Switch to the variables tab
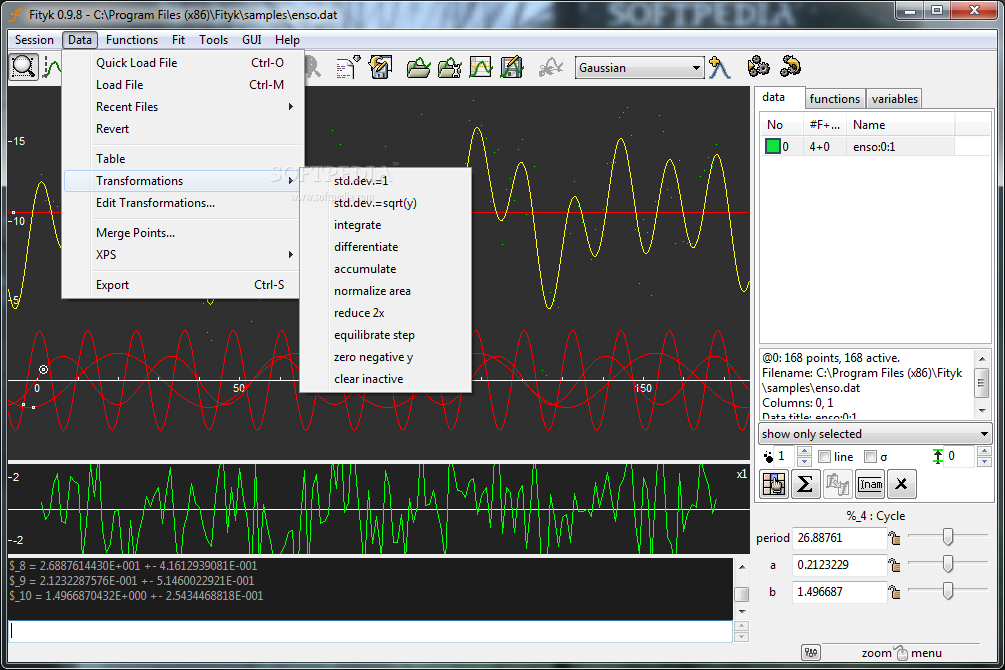The height and width of the screenshot is (670, 1005). [x=894, y=99]
